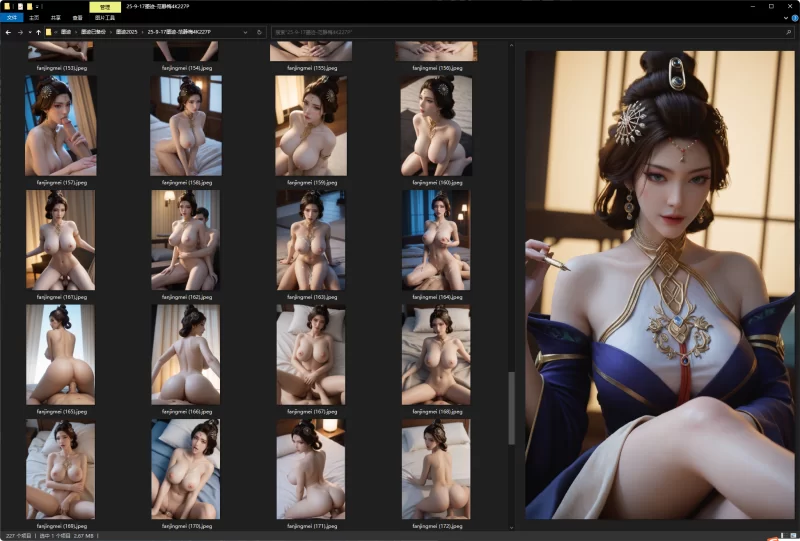
Task: Switch to large thumbnails view in status bar
Action: [x=794, y=536]
